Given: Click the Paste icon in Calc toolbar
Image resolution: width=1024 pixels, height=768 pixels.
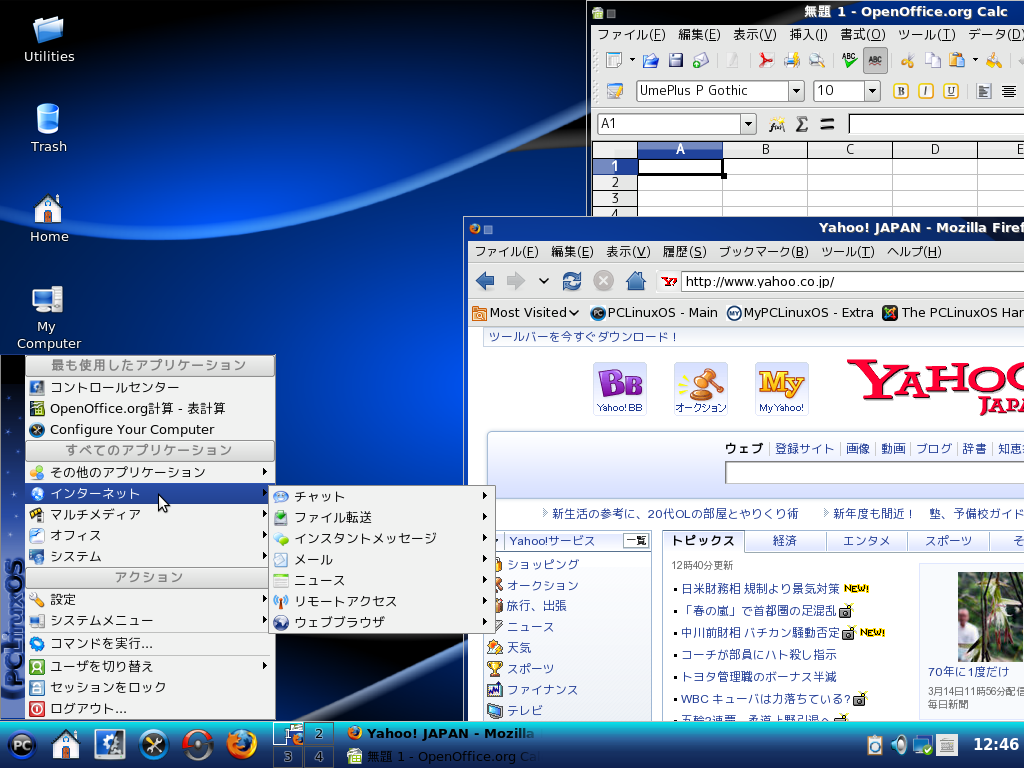Looking at the screenshot, I should point(957,61).
